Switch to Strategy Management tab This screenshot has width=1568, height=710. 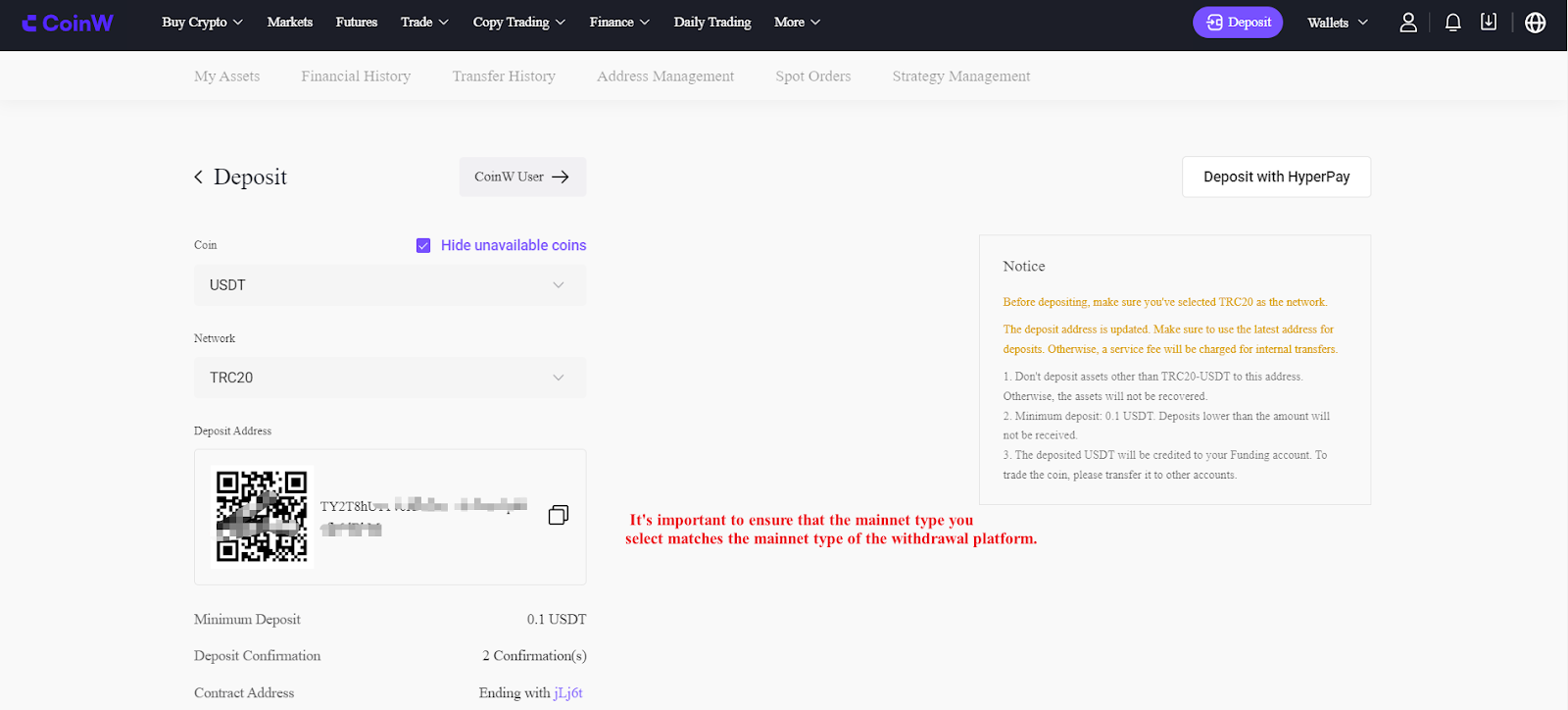click(961, 76)
